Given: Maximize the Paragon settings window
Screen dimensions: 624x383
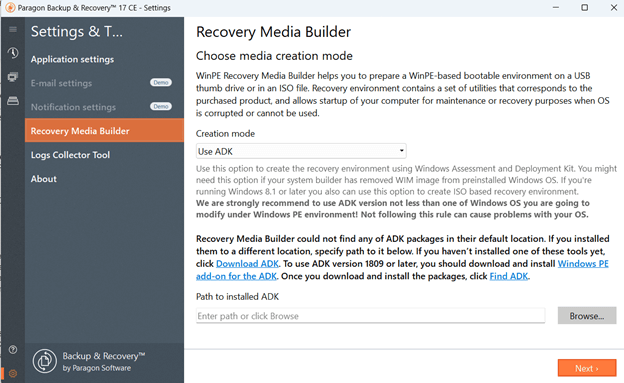Looking at the screenshot, I should pyautogui.click(x=585, y=8).
